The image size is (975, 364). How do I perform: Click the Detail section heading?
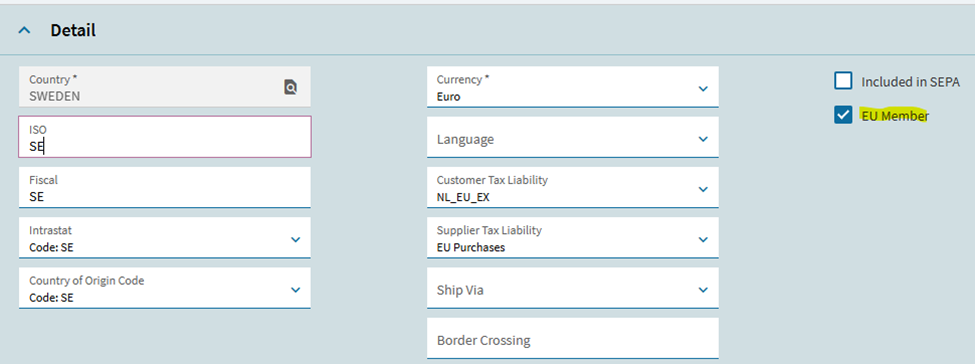[73, 30]
